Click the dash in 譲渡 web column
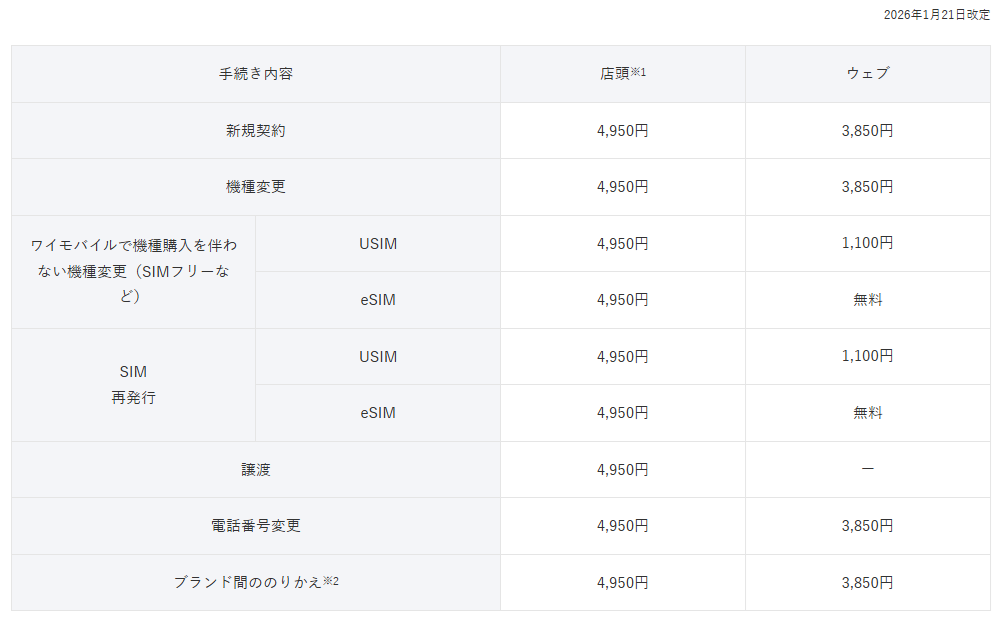 (x=867, y=469)
